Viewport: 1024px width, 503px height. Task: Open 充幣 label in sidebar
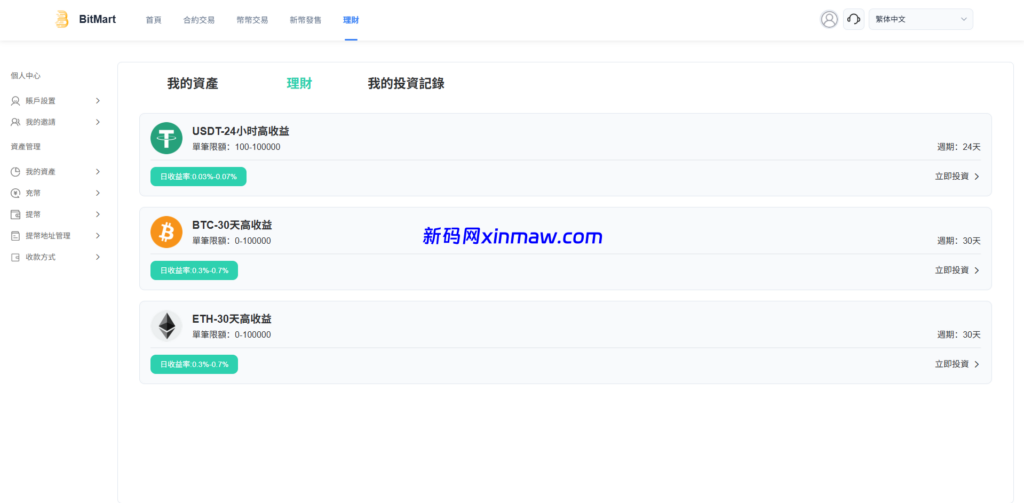(33, 193)
